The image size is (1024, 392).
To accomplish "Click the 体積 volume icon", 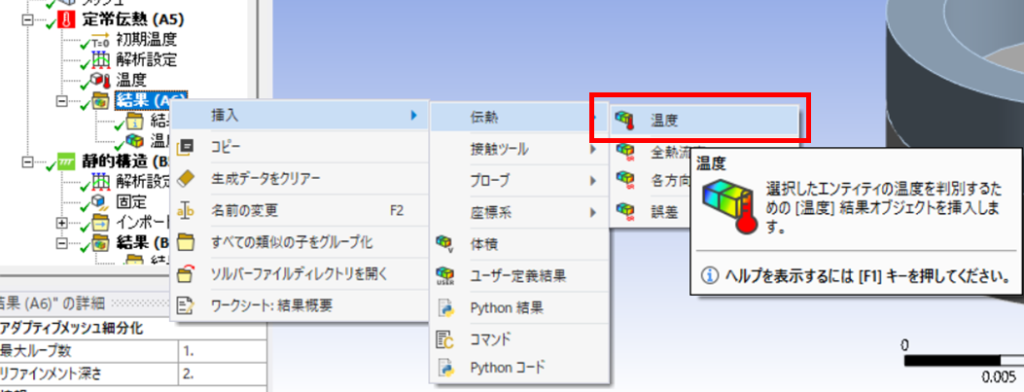I will tap(445, 244).
